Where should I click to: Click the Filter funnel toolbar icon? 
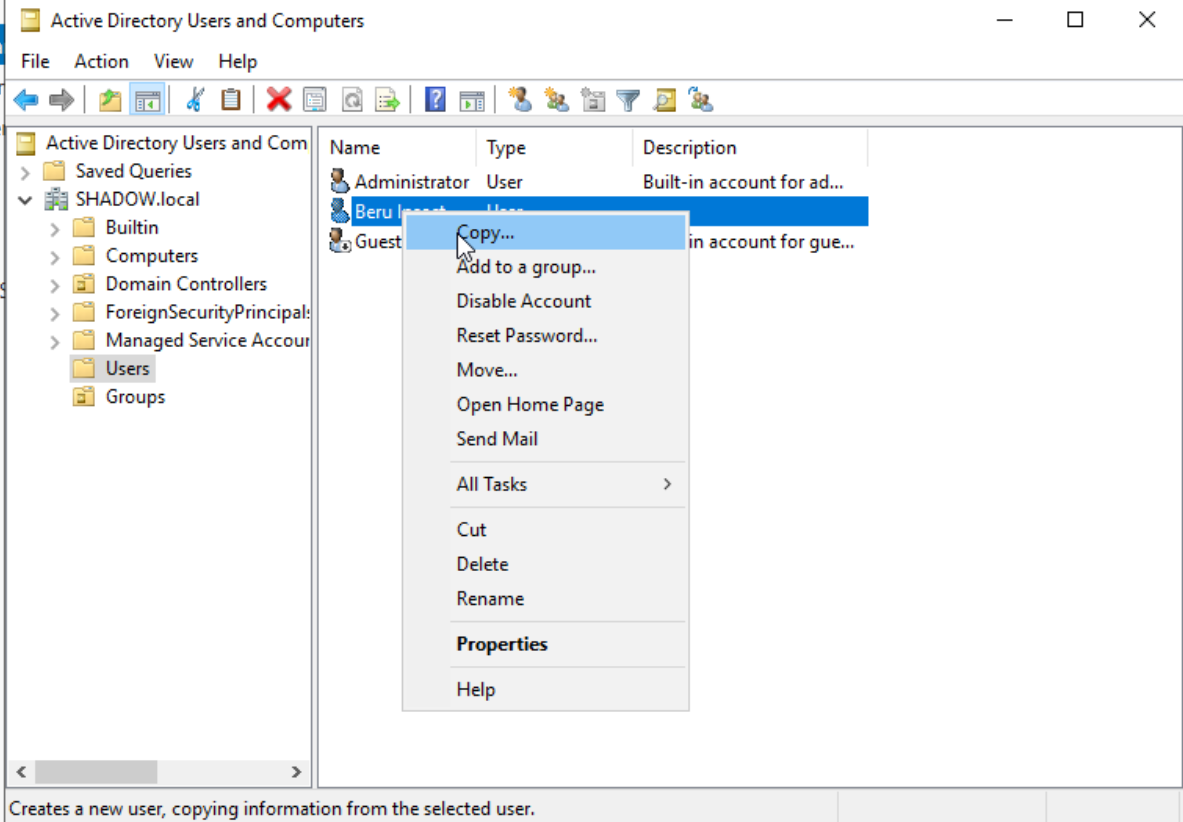(628, 100)
